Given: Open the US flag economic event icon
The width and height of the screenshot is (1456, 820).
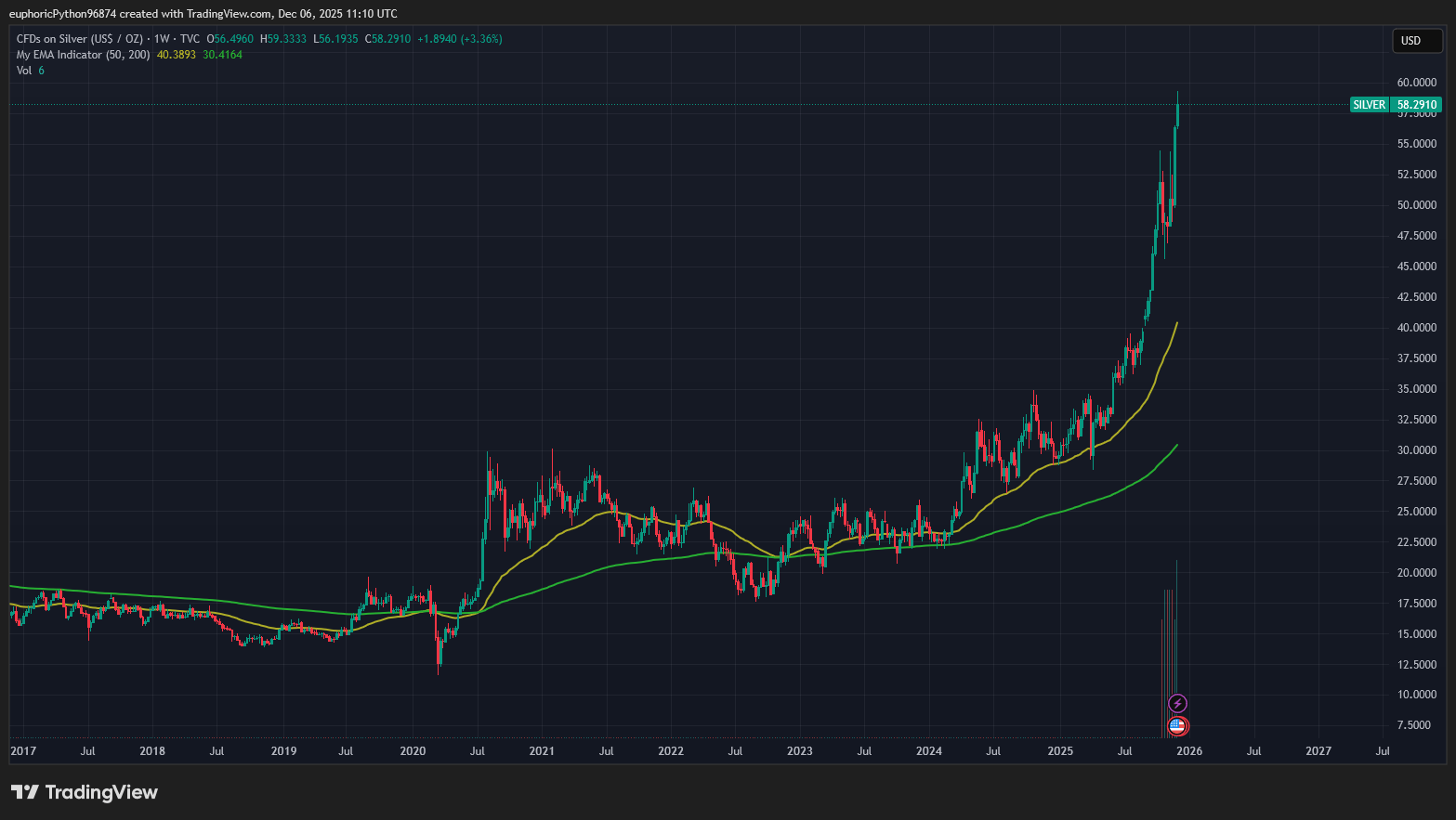Looking at the screenshot, I should [1178, 726].
